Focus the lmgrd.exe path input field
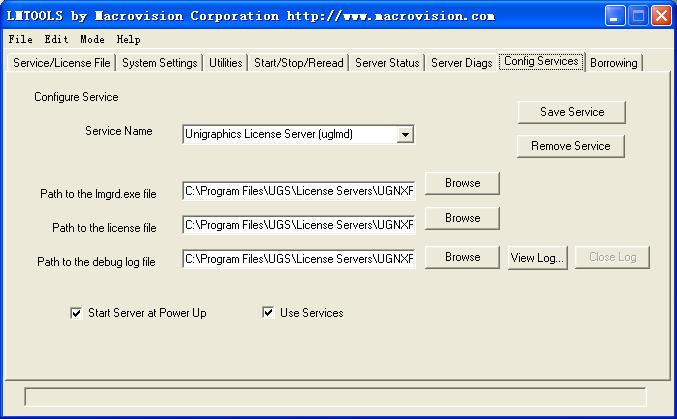 (x=299, y=191)
